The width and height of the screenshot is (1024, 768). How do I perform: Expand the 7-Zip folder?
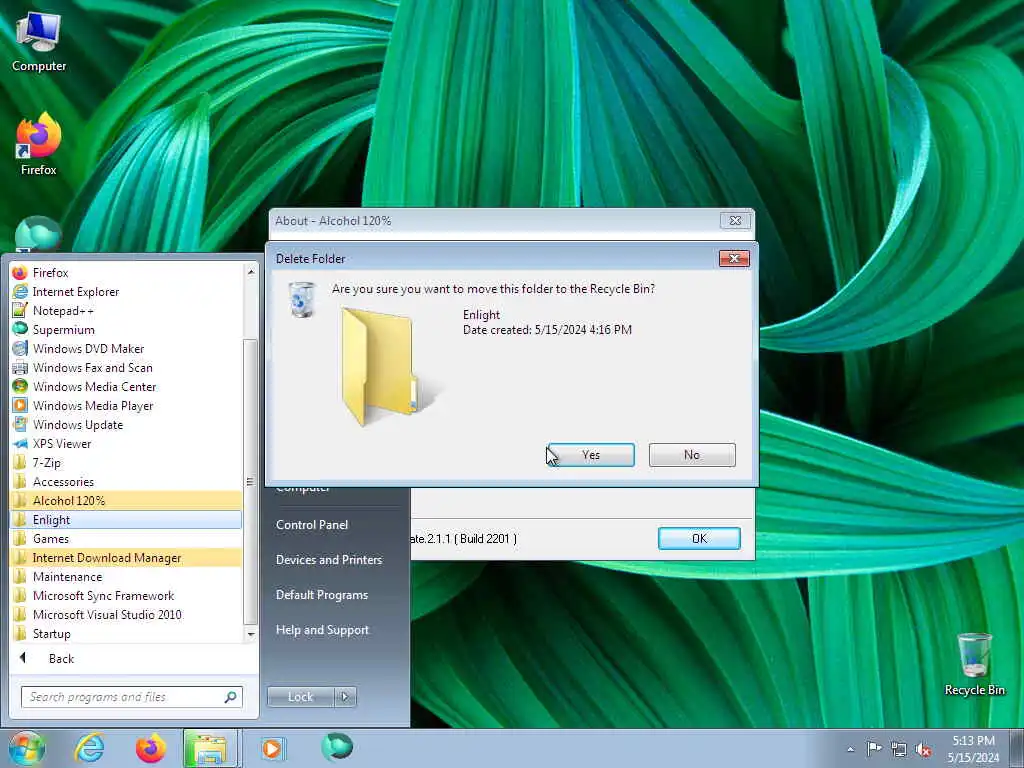[x=127, y=462]
